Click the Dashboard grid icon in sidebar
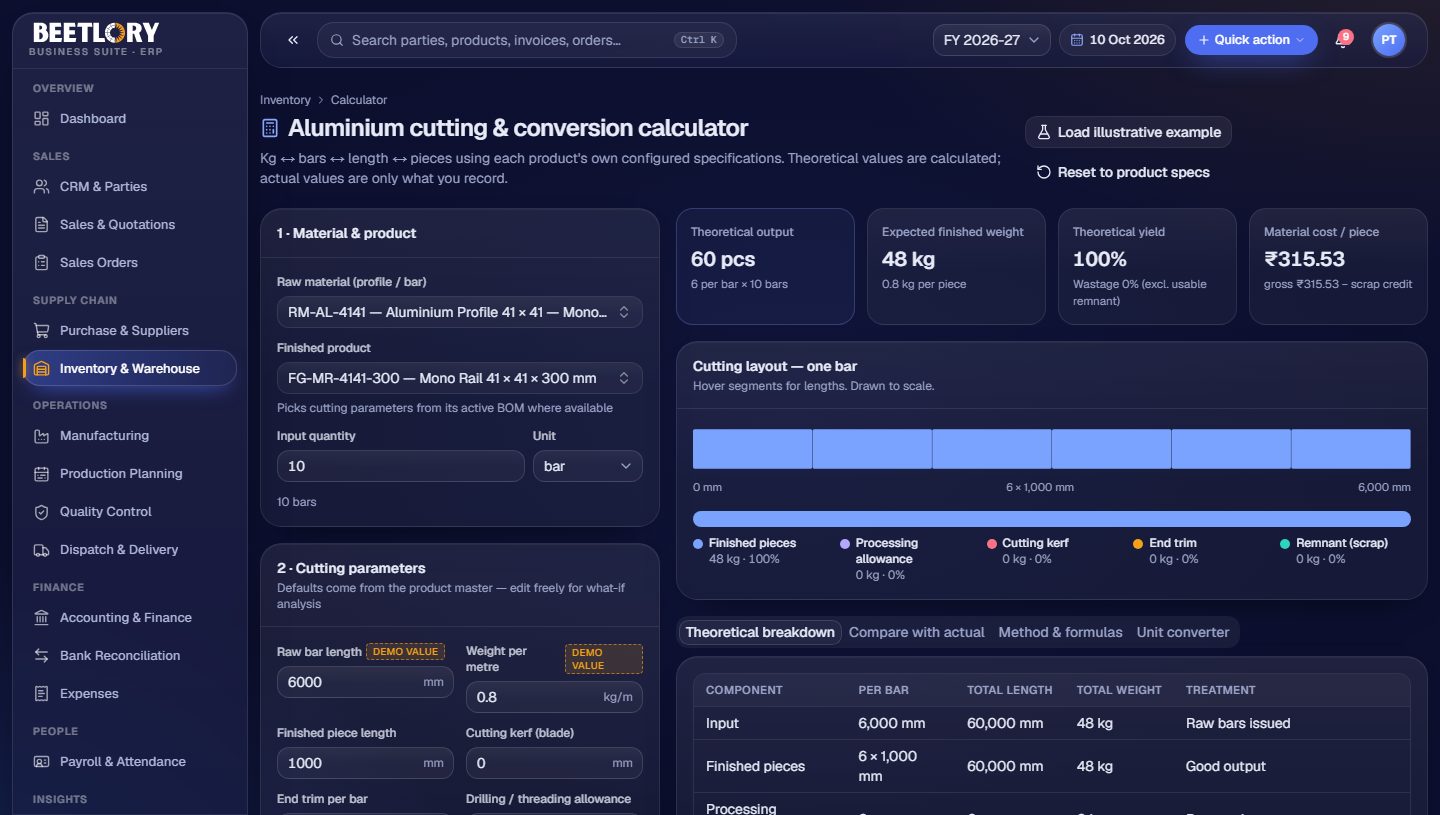 tap(41, 119)
